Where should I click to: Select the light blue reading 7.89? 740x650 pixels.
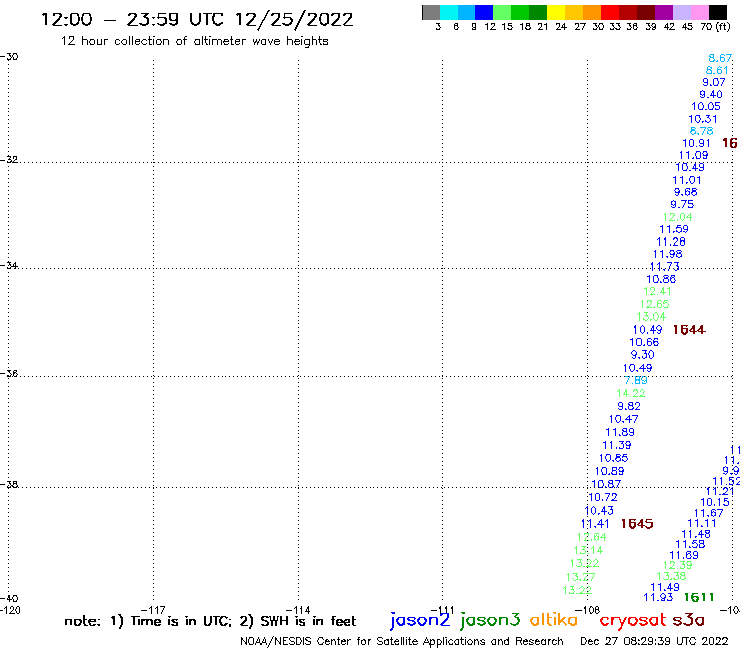pos(635,380)
